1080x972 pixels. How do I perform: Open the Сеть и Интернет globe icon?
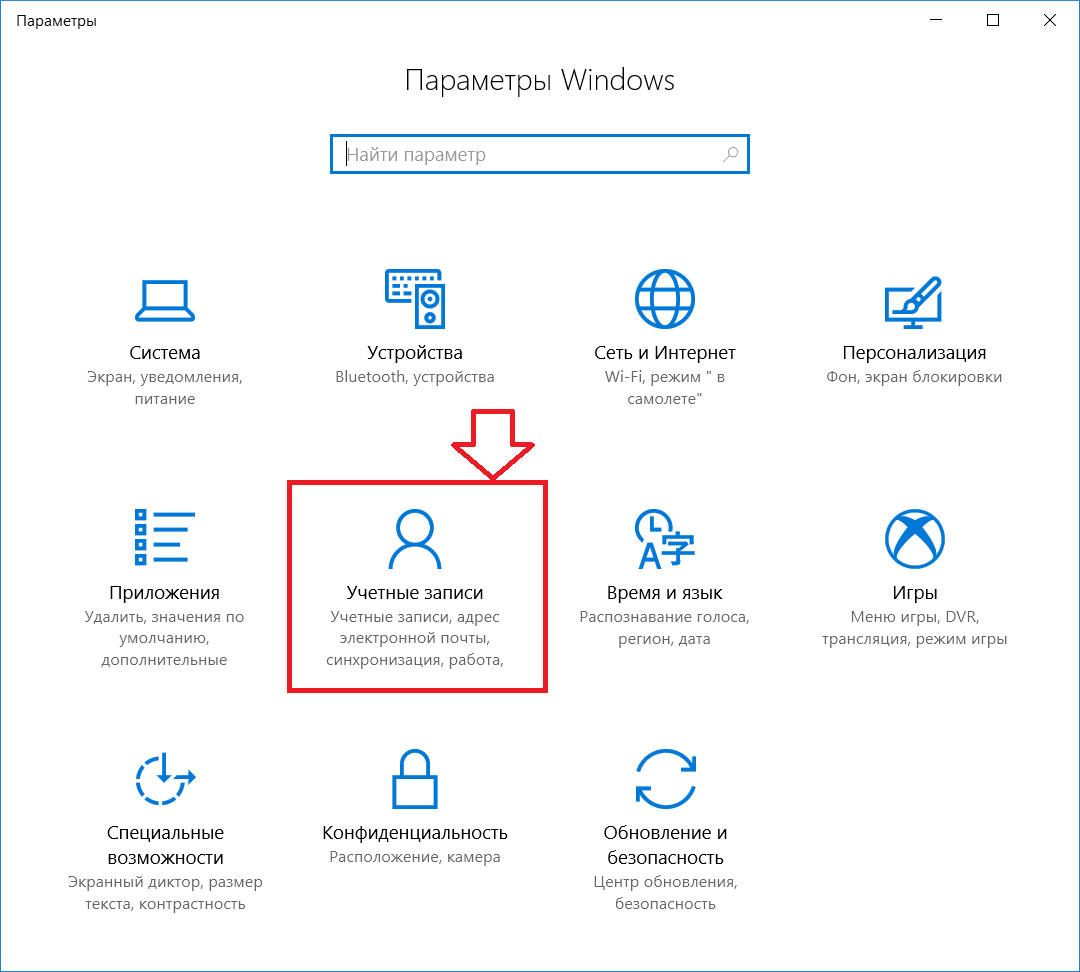click(x=665, y=298)
